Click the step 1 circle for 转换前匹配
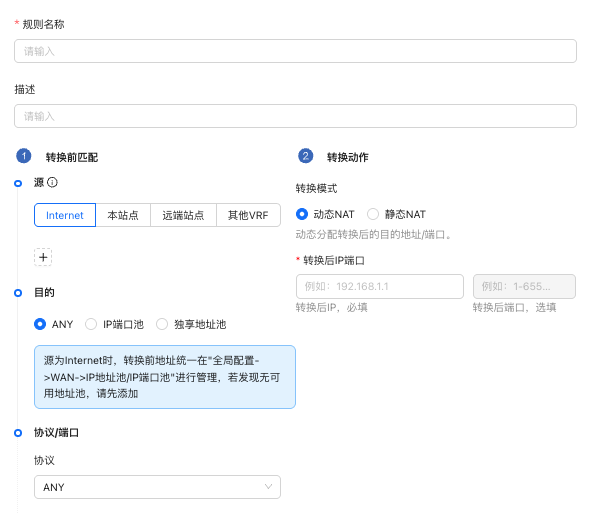 click(x=24, y=156)
